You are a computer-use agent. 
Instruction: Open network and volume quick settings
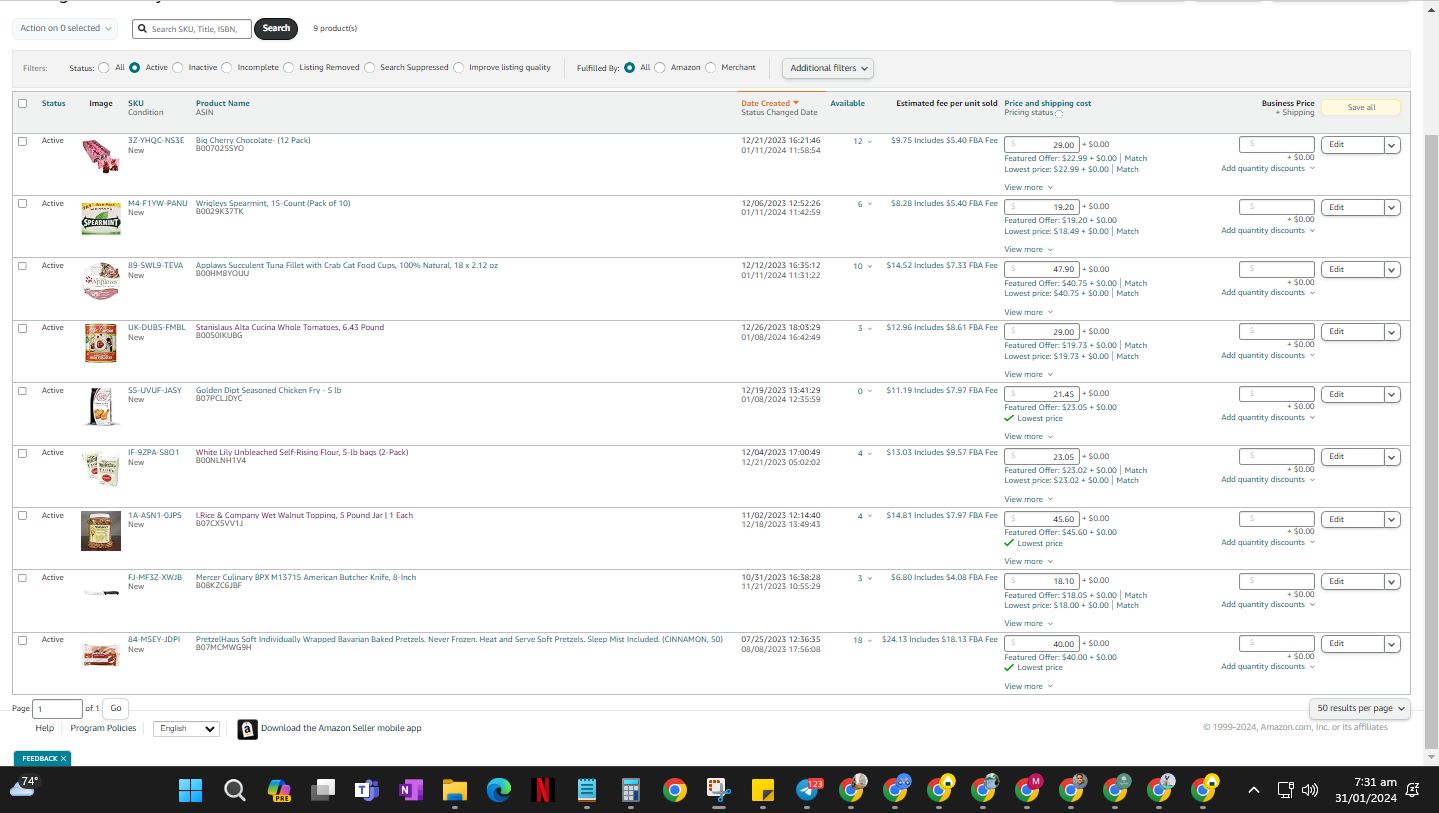point(1298,790)
